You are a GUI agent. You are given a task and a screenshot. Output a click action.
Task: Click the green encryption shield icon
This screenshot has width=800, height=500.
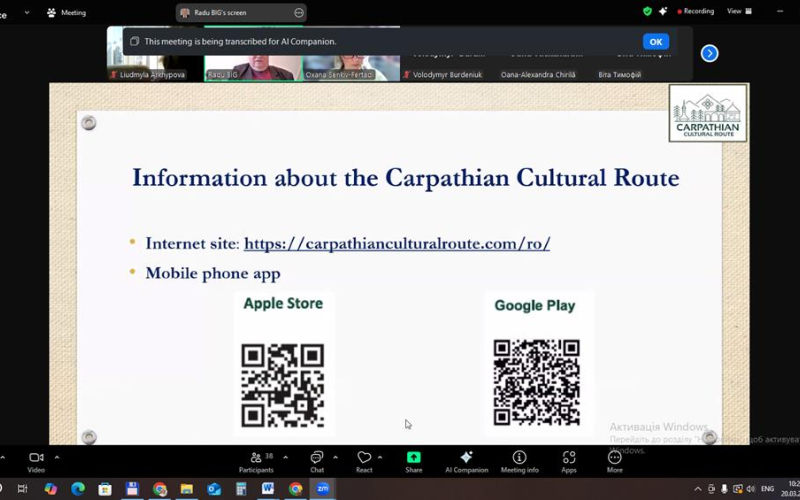pyautogui.click(x=647, y=11)
